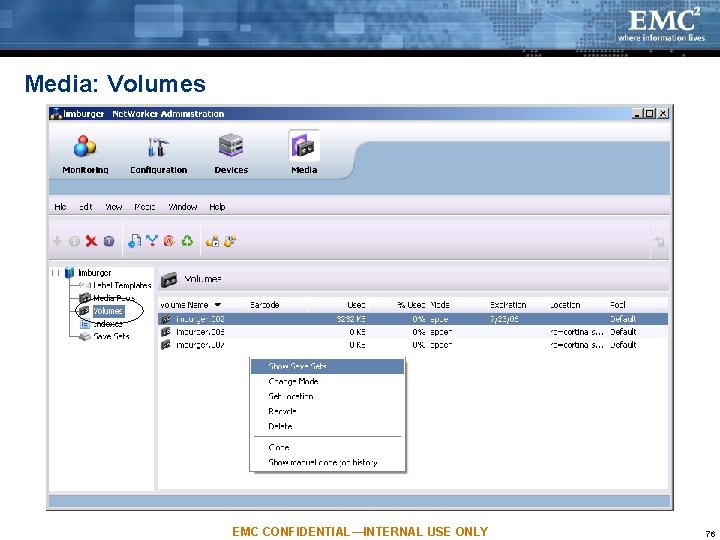The height and width of the screenshot is (540, 720).
Task: Click the tape icon of the highlighted volume row
Action: tap(166, 319)
